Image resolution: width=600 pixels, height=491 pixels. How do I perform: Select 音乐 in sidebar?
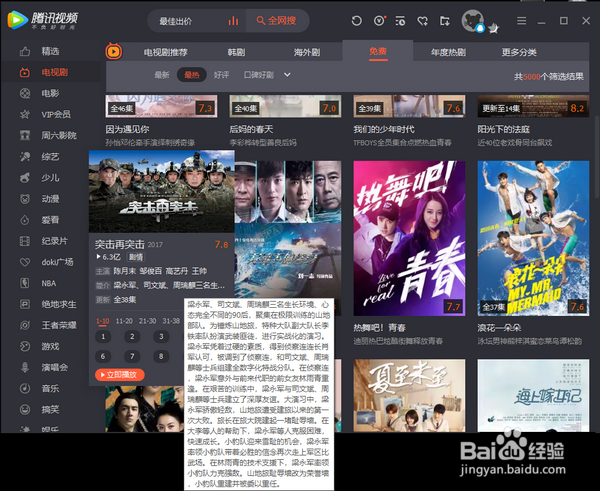pos(50,389)
